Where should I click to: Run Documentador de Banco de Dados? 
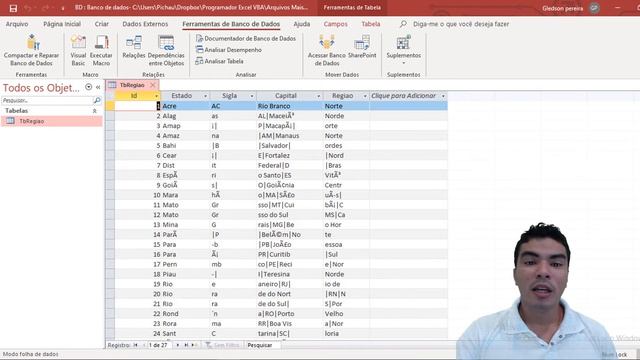246,38
